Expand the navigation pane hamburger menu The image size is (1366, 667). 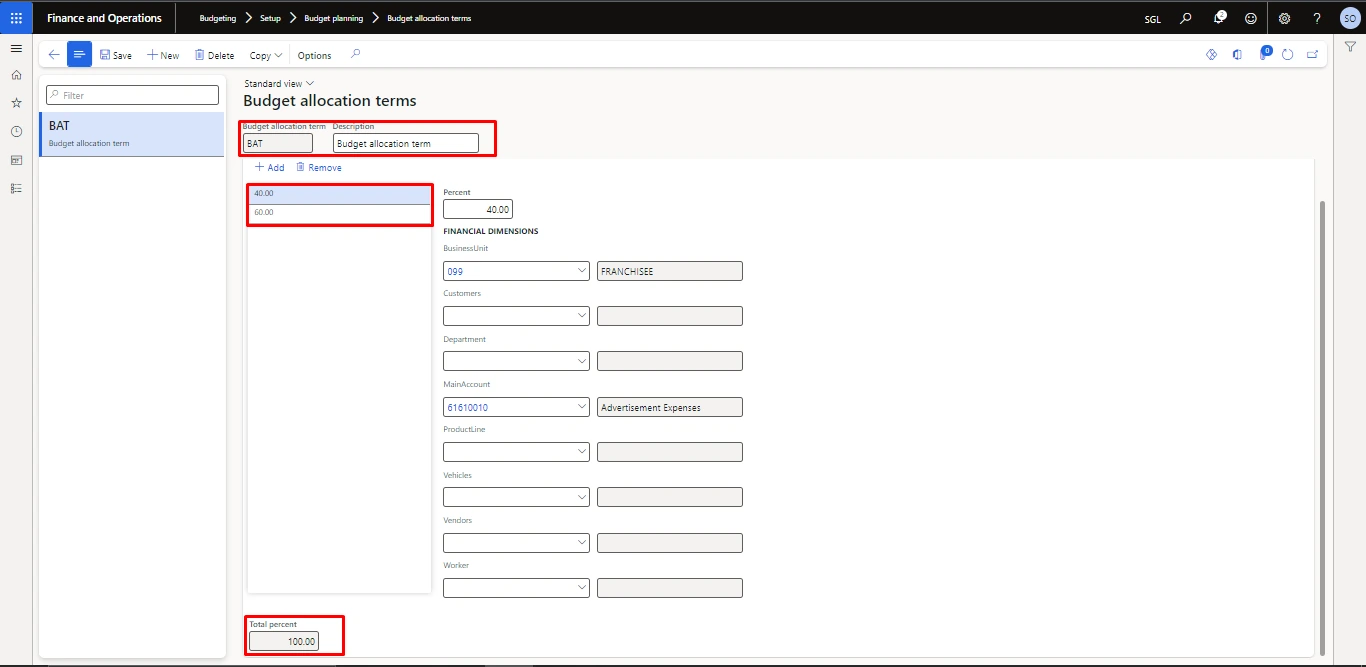tap(16, 48)
